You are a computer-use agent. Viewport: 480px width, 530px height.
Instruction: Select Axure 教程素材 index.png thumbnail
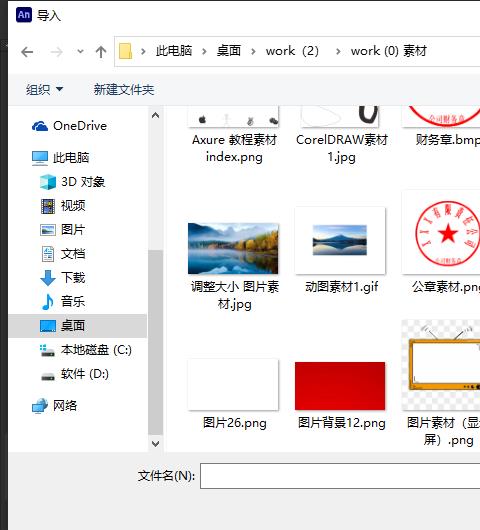[x=234, y=117]
